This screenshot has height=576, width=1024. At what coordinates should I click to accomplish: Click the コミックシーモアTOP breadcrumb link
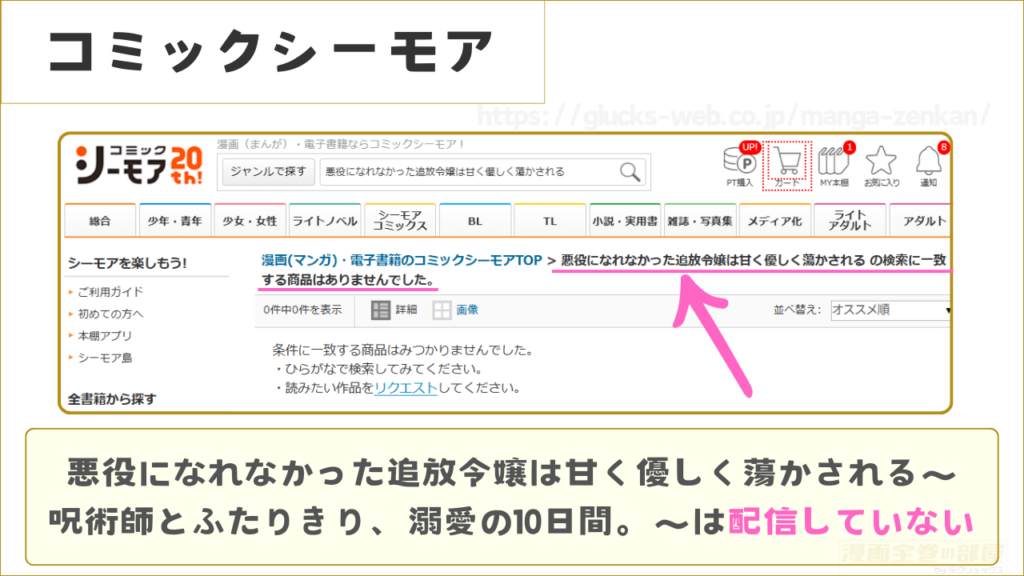(402, 260)
